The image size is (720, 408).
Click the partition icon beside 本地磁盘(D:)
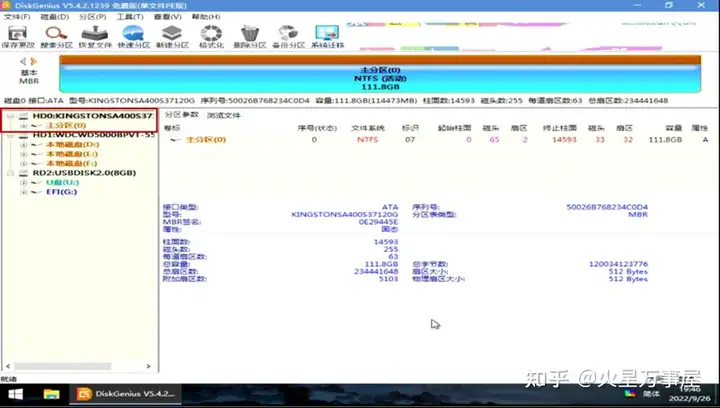[x=37, y=145]
